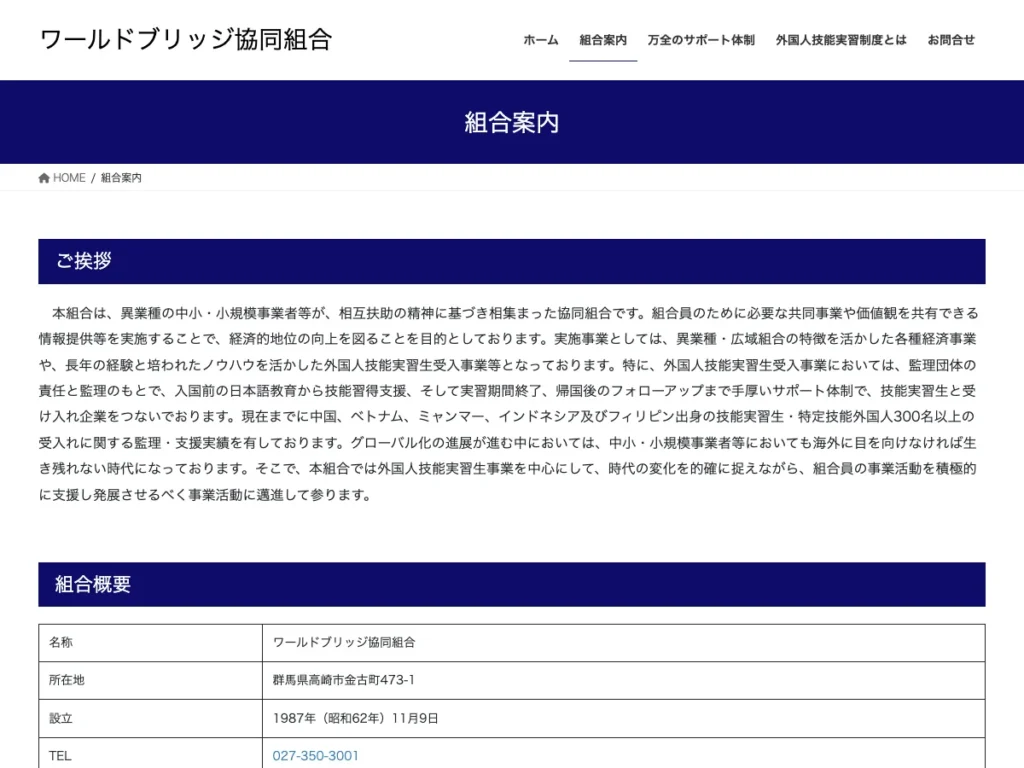Select table value ワールドブリッジ協同組合
Viewport: 1024px width, 768px height.
click(344, 643)
